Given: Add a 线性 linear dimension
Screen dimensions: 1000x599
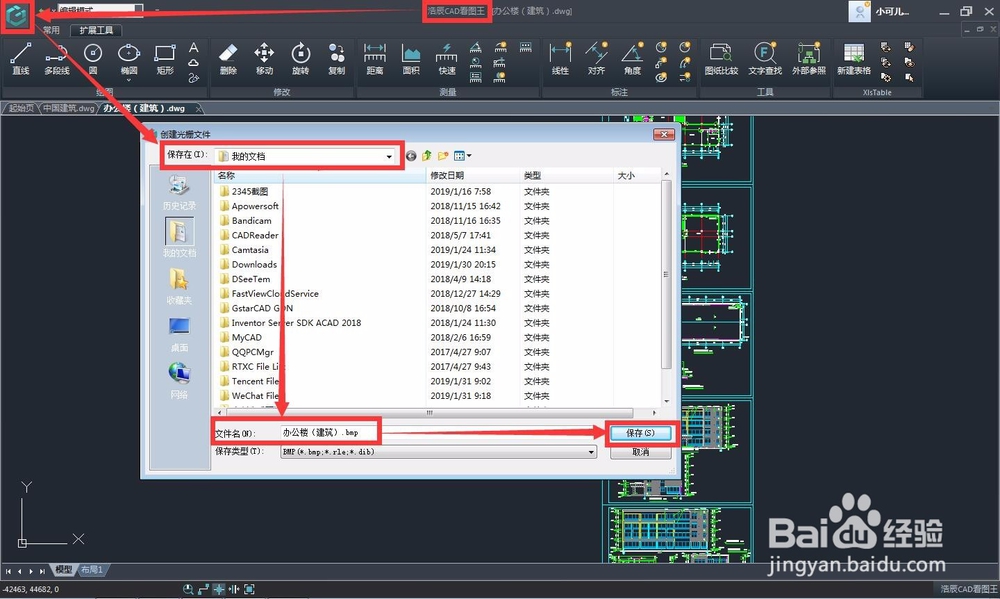Looking at the screenshot, I should point(560,59).
